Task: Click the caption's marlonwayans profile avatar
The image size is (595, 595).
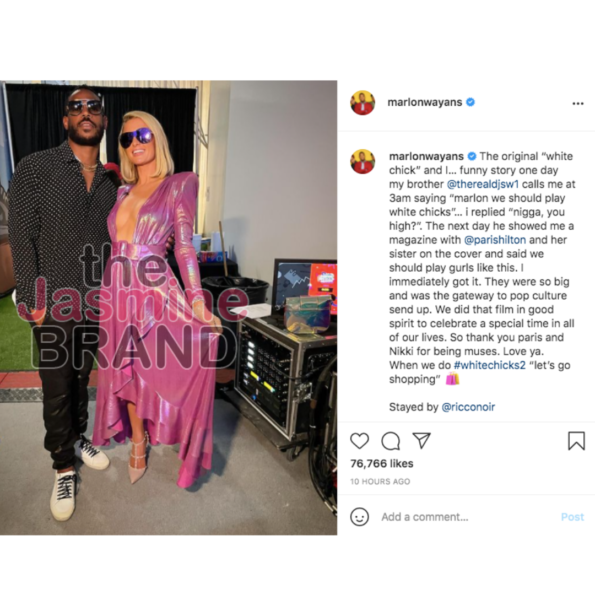Action: pos(362,161)
